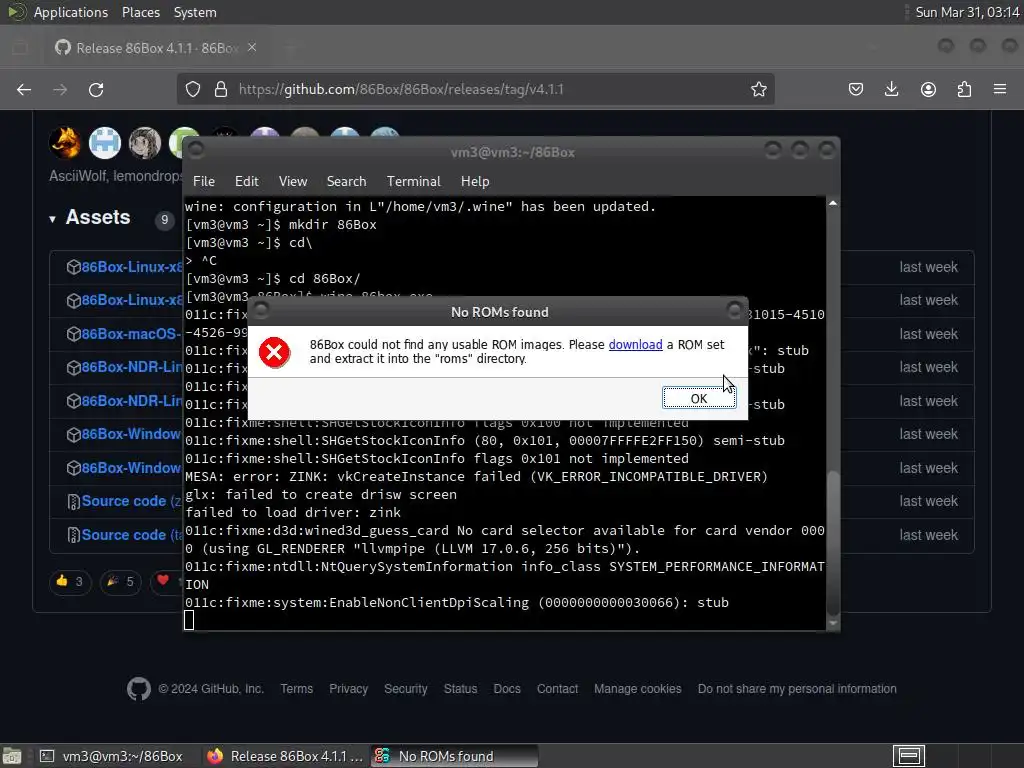1024x768 pixels.
Task: Click the terminal vertical scrollbar thumb
Action: point(833,542)
